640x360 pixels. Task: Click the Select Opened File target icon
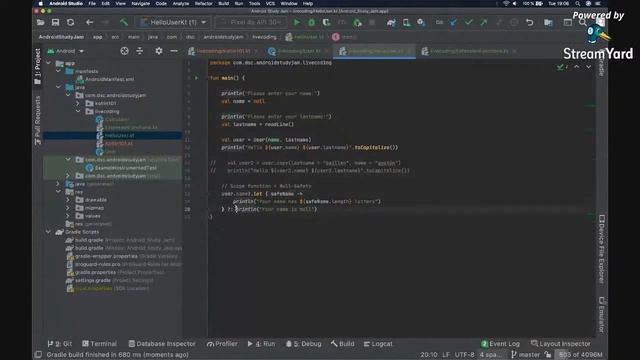pos(124,51)
